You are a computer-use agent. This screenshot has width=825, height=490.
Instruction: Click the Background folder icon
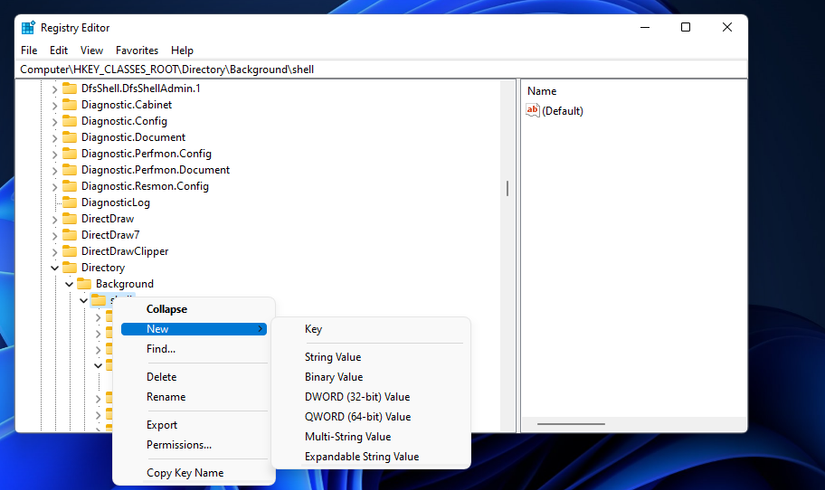click(x=84, y=284)
